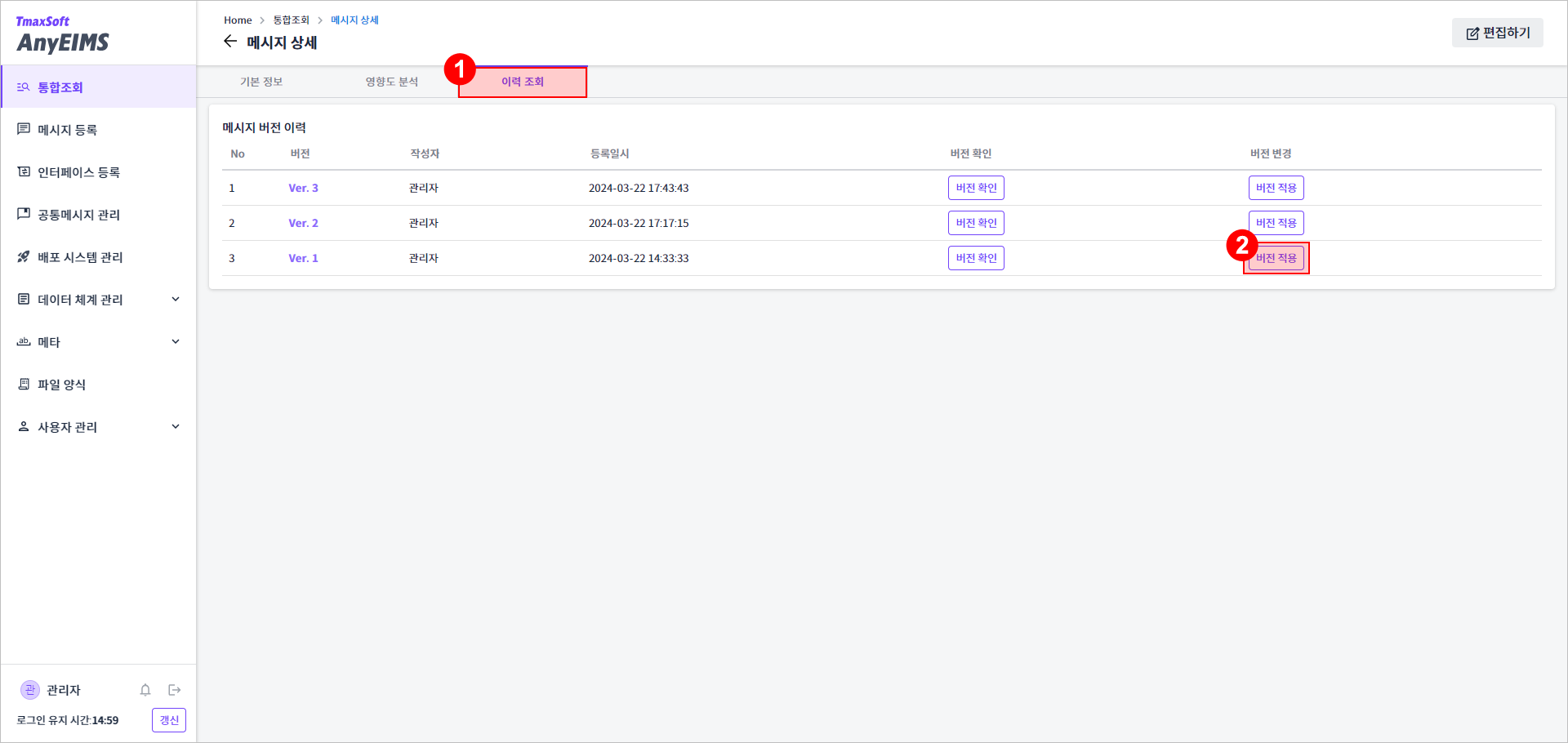Click the Ver. 3 link
Image resolution: width=1568 pixels, height=743 pixels.
(x=303, y=188)
